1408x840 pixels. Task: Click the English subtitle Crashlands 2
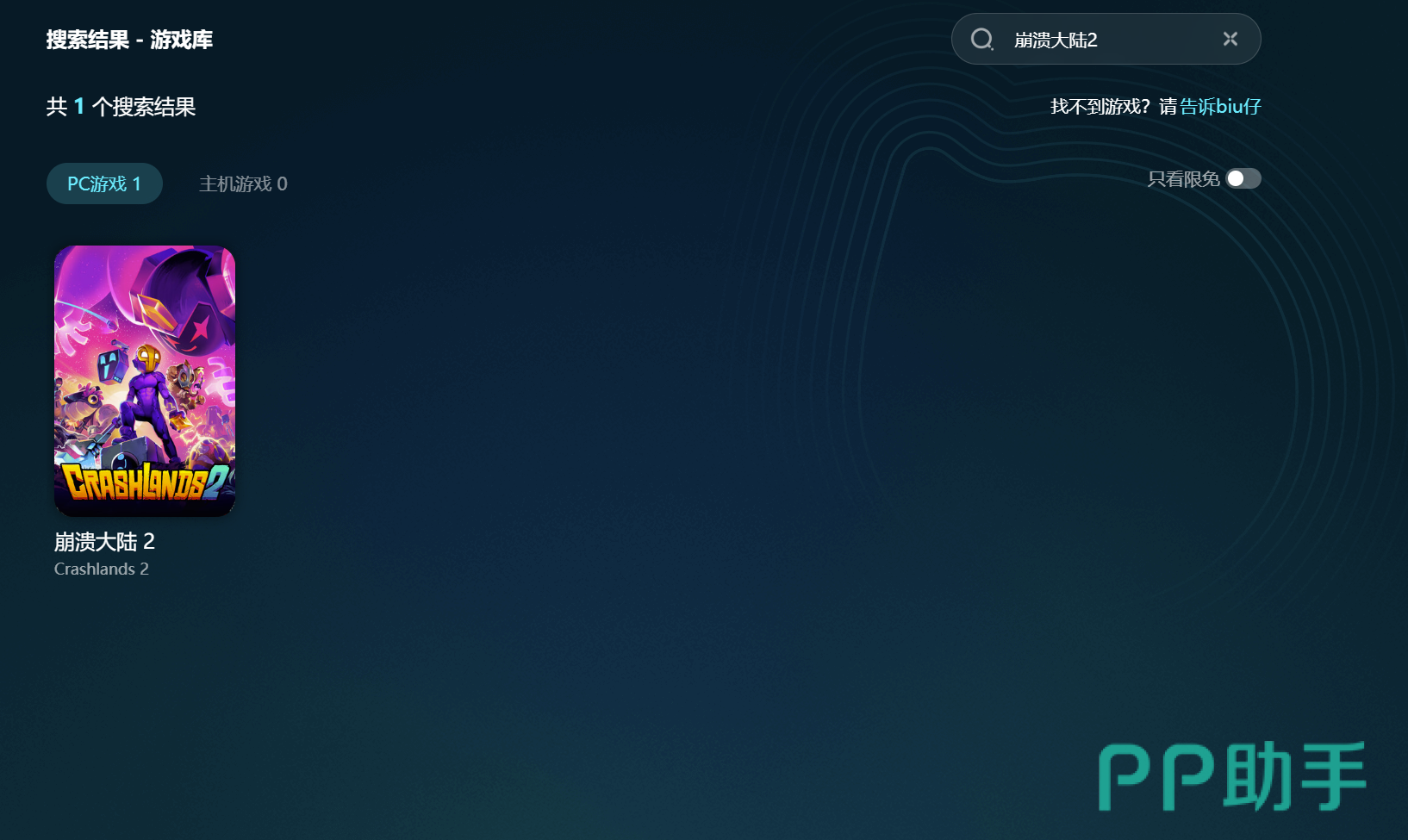tap(102, 569)
